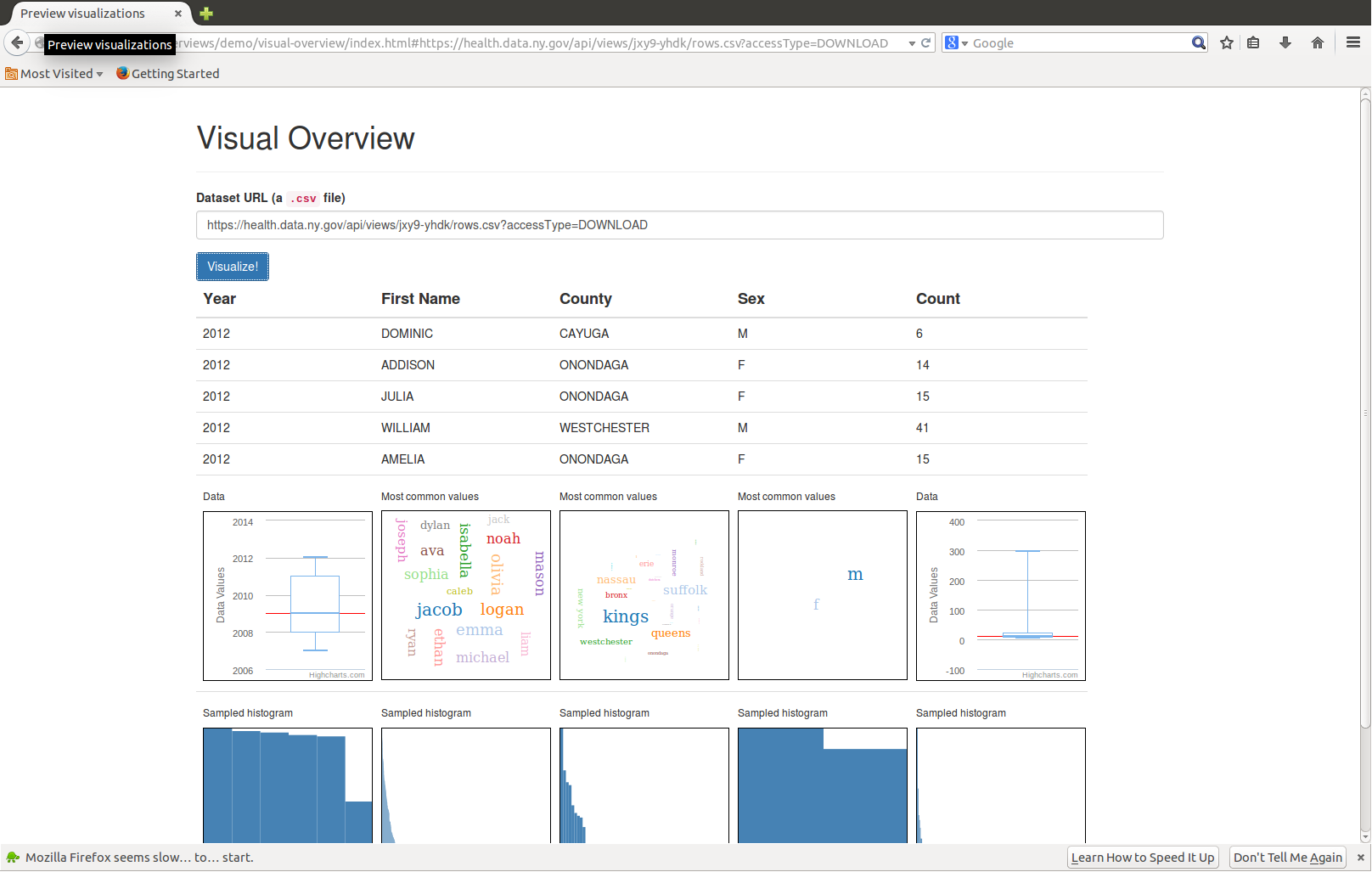Screen dimensions: 1372x872
Task: Close the Preview visualizations tab
Action: pos(178,14)
